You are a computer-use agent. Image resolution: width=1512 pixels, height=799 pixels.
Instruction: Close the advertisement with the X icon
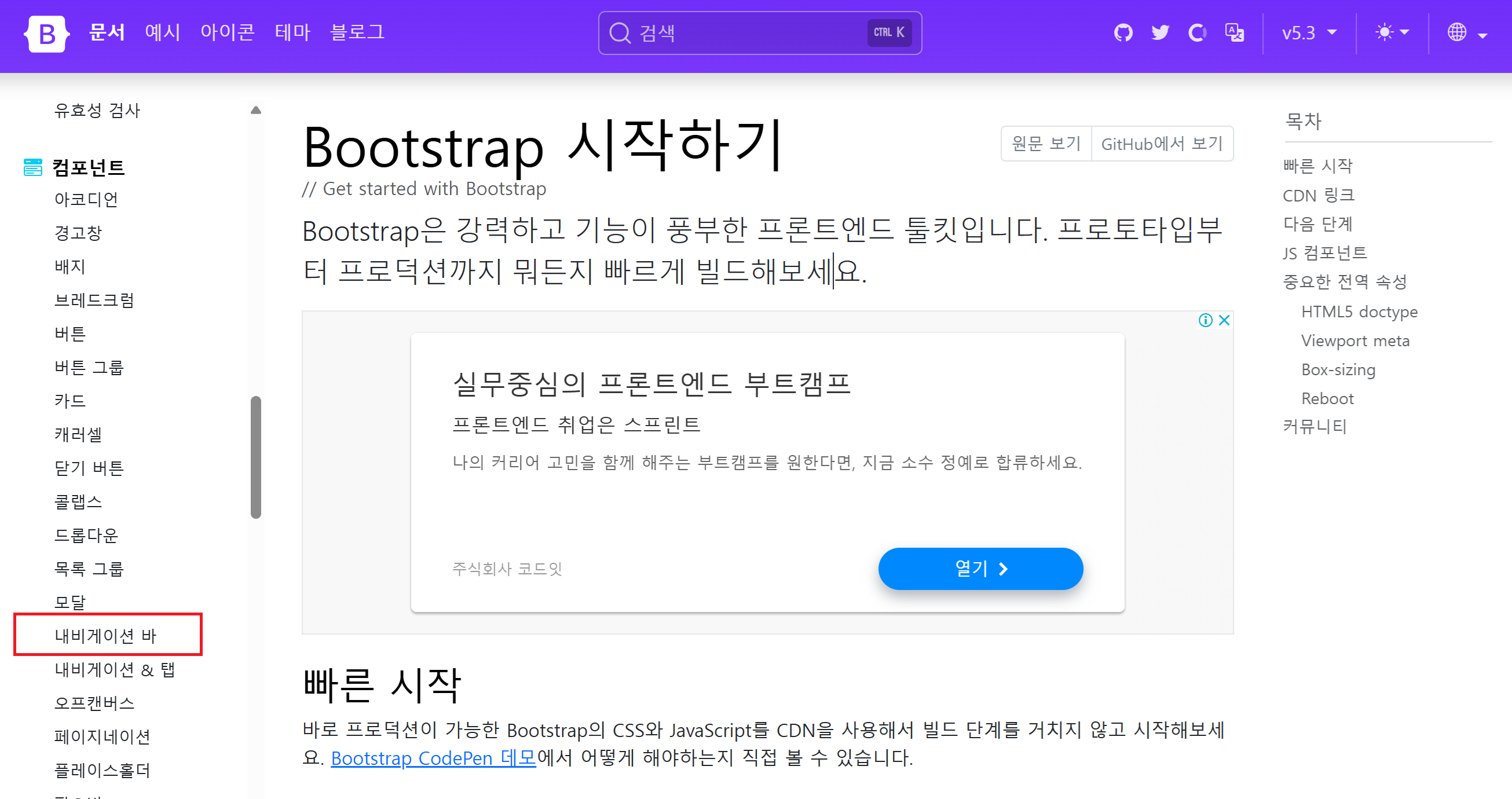tap(1224, 320)
